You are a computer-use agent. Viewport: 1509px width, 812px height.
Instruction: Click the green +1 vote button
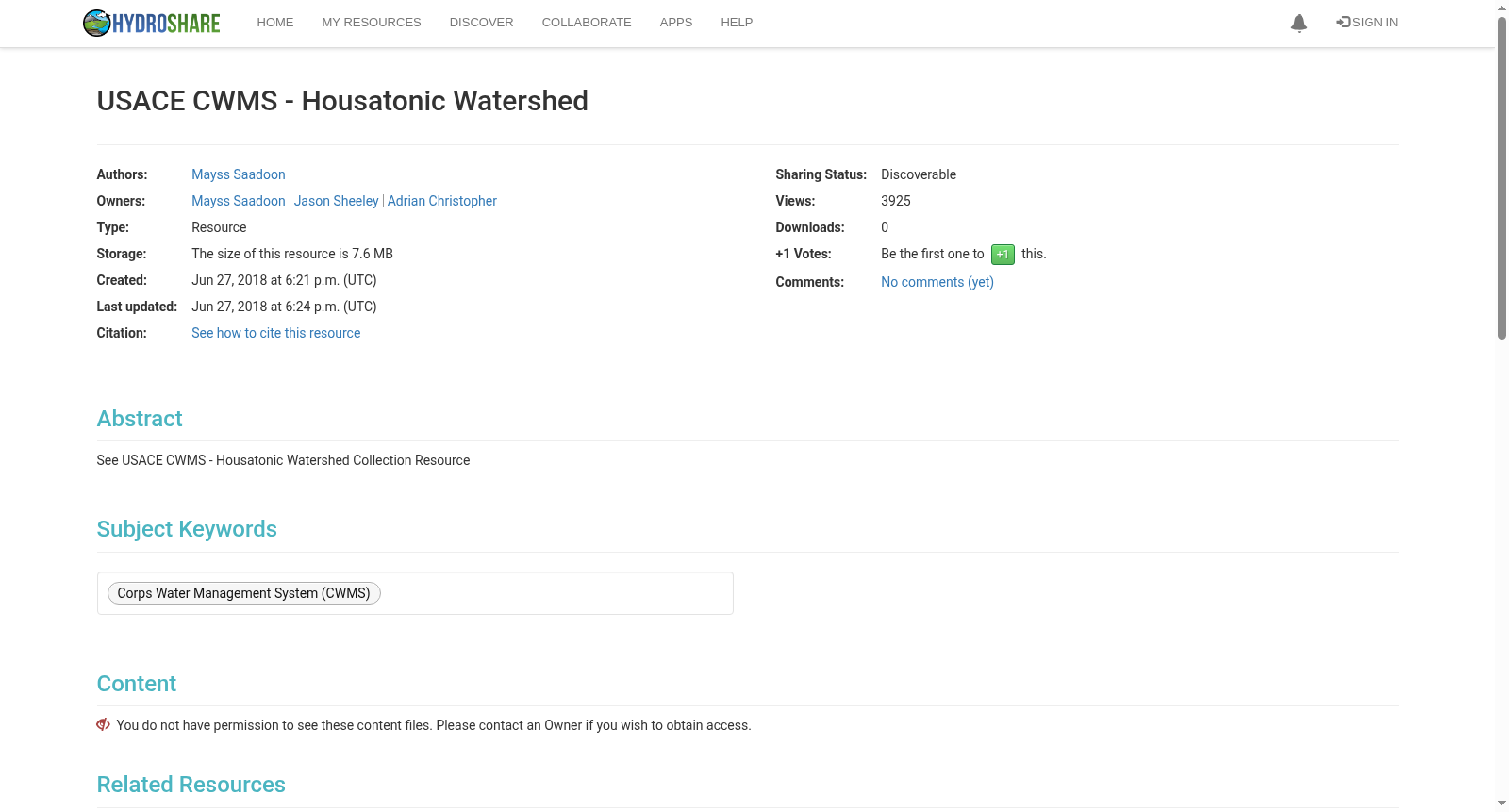pyautogui.click(x=1003, y=255)
